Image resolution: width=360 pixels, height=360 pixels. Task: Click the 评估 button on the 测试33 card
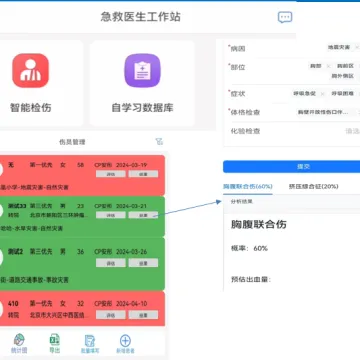pyautogui.click(x=111, y=215)
